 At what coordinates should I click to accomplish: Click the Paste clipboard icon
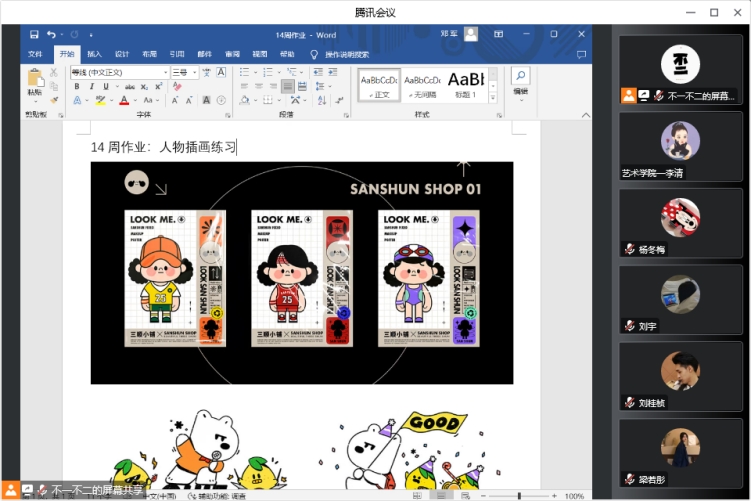tap(35, 78)
